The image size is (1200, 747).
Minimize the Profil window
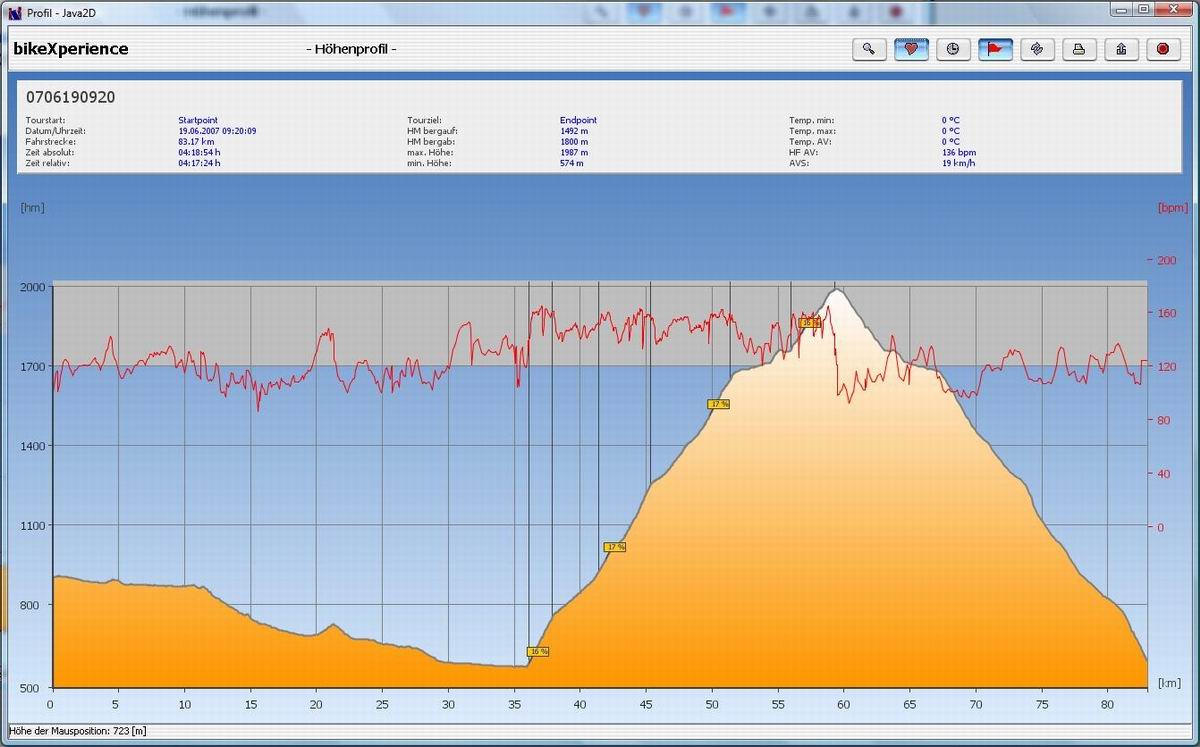point(1123,10)
